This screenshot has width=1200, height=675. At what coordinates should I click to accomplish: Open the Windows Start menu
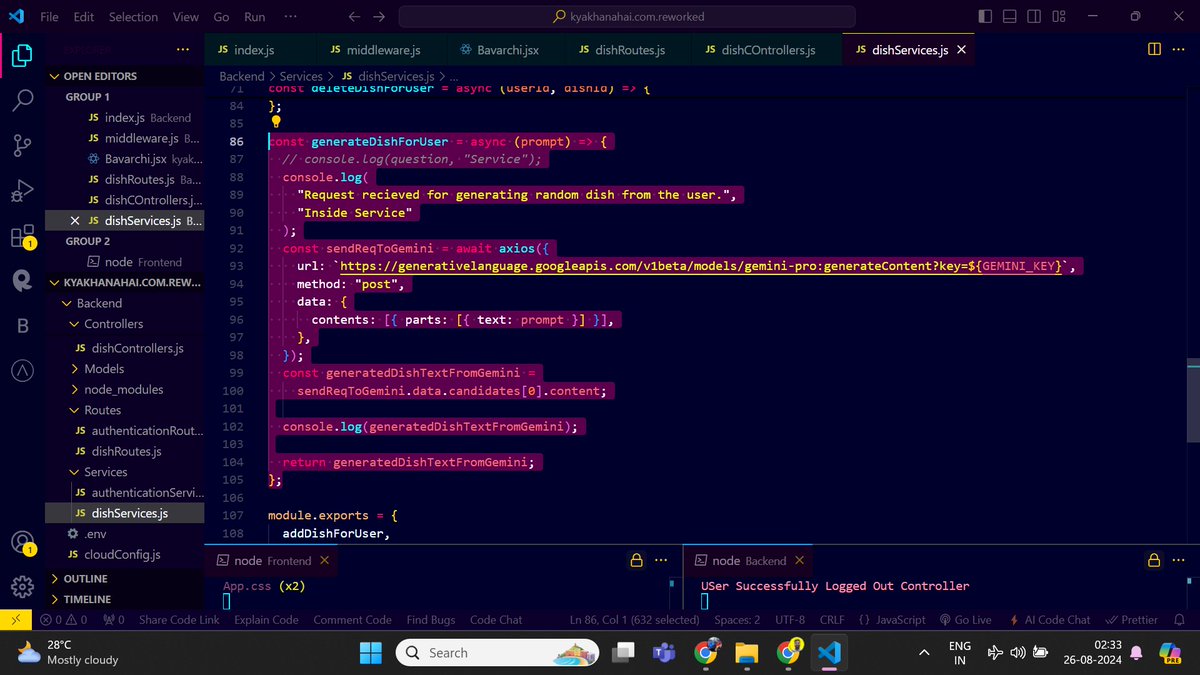point(370,653)
